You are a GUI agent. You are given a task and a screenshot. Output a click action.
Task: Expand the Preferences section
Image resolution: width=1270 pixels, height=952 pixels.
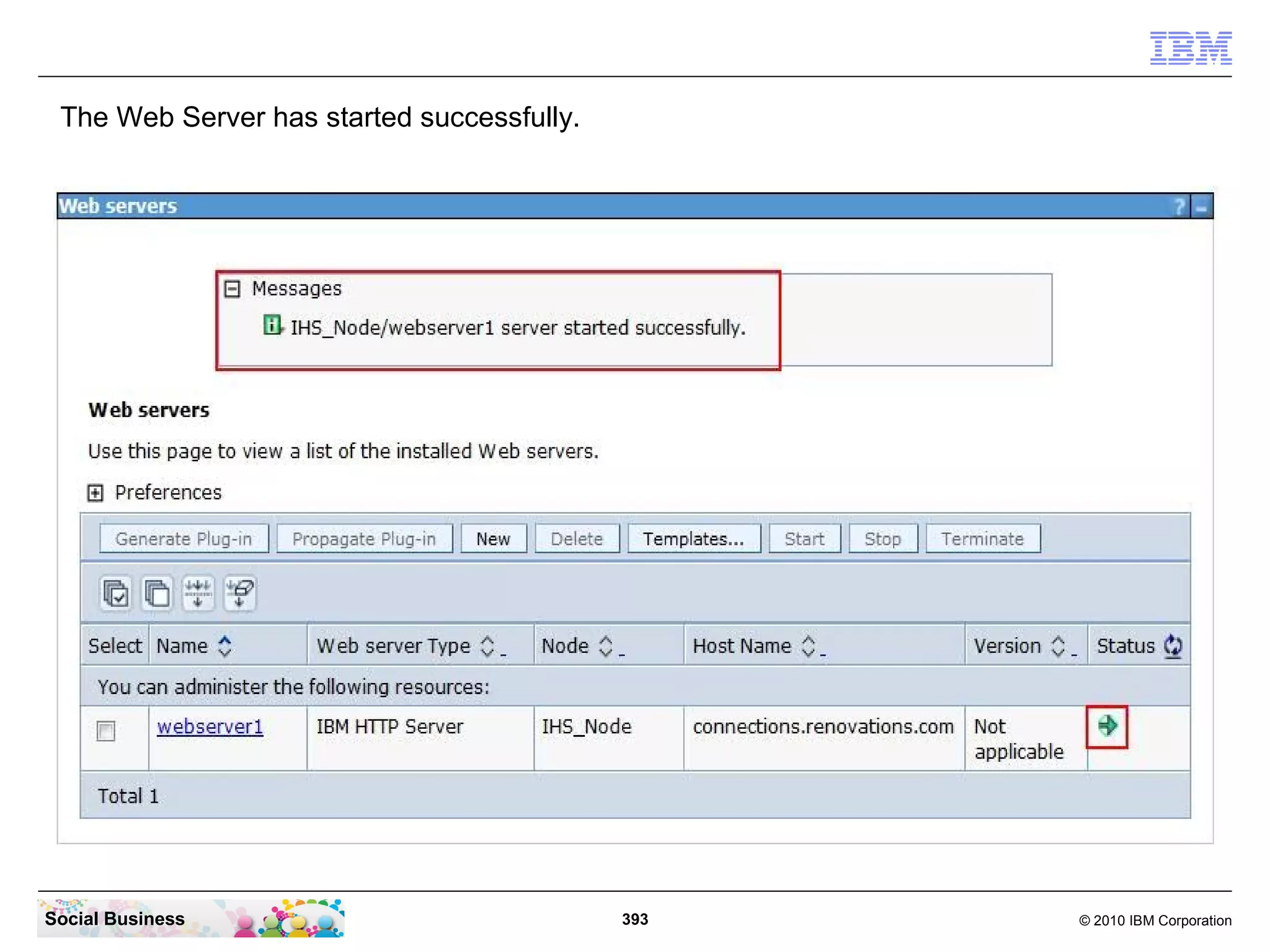(95, 493)
